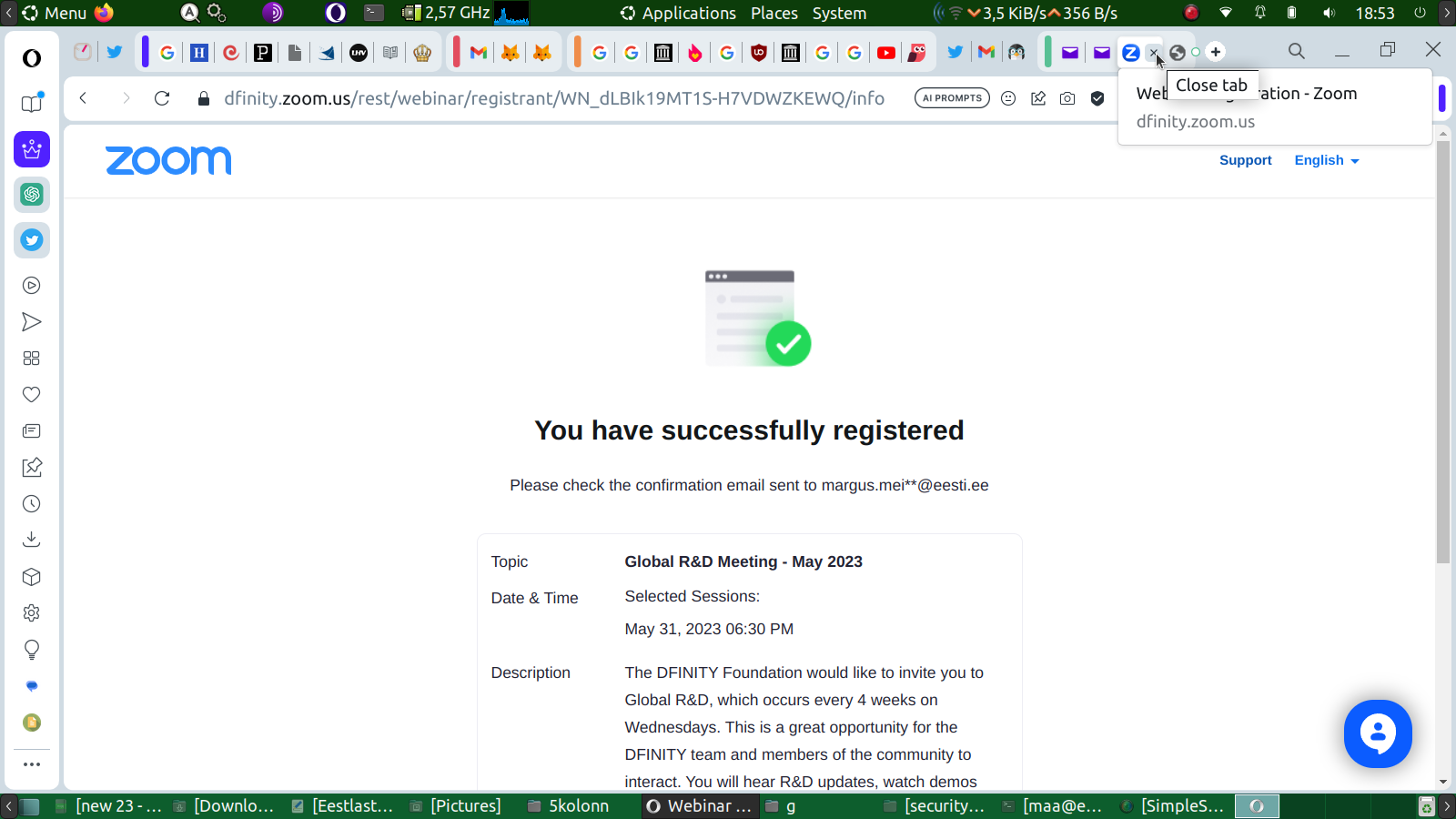This screenshot has height=819, width=1456.
Task: Open the emoji reaction icon in address bar
Action: point(1008,98)
